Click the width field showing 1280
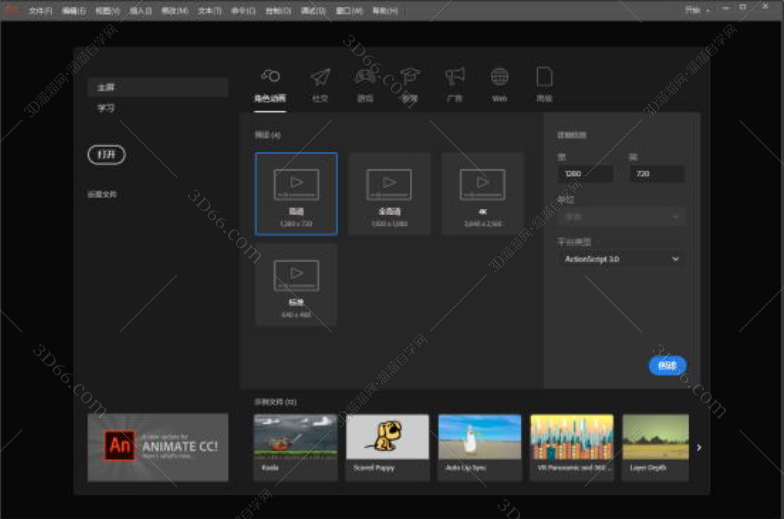The width and height of the screenshot is (784, 519). point(586,174)
